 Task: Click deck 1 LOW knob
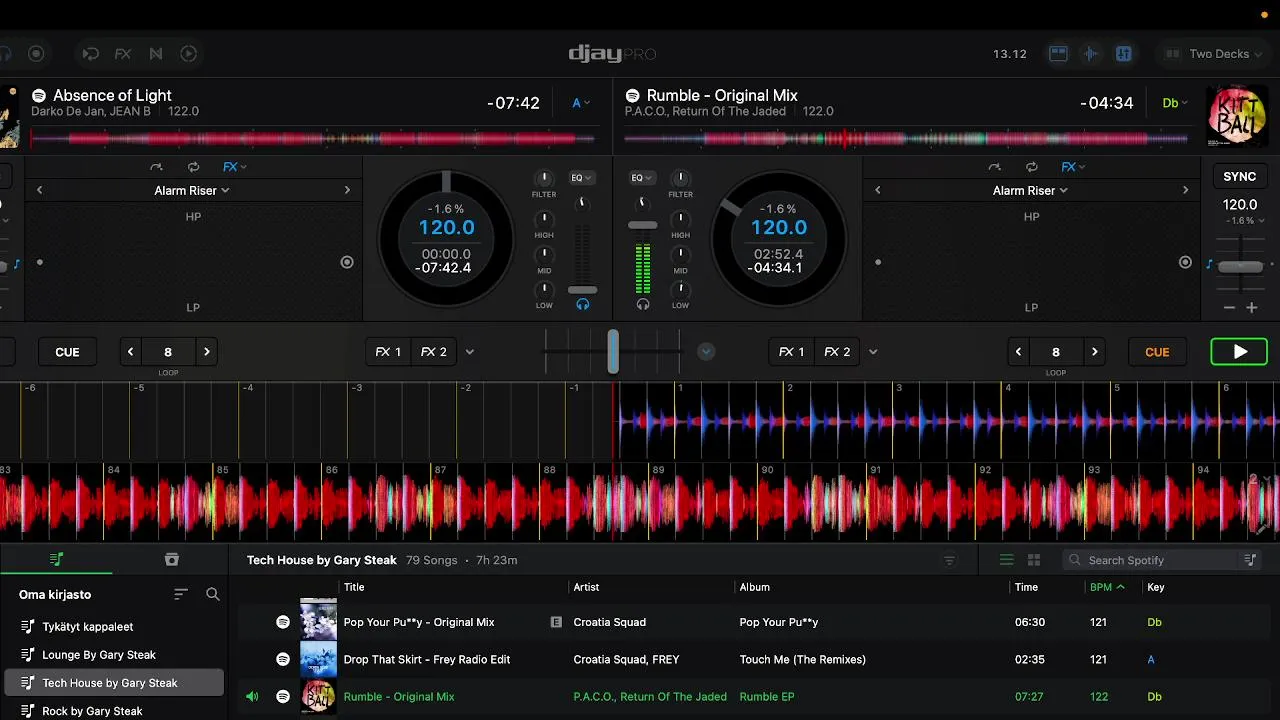click(x=544, y=290)
